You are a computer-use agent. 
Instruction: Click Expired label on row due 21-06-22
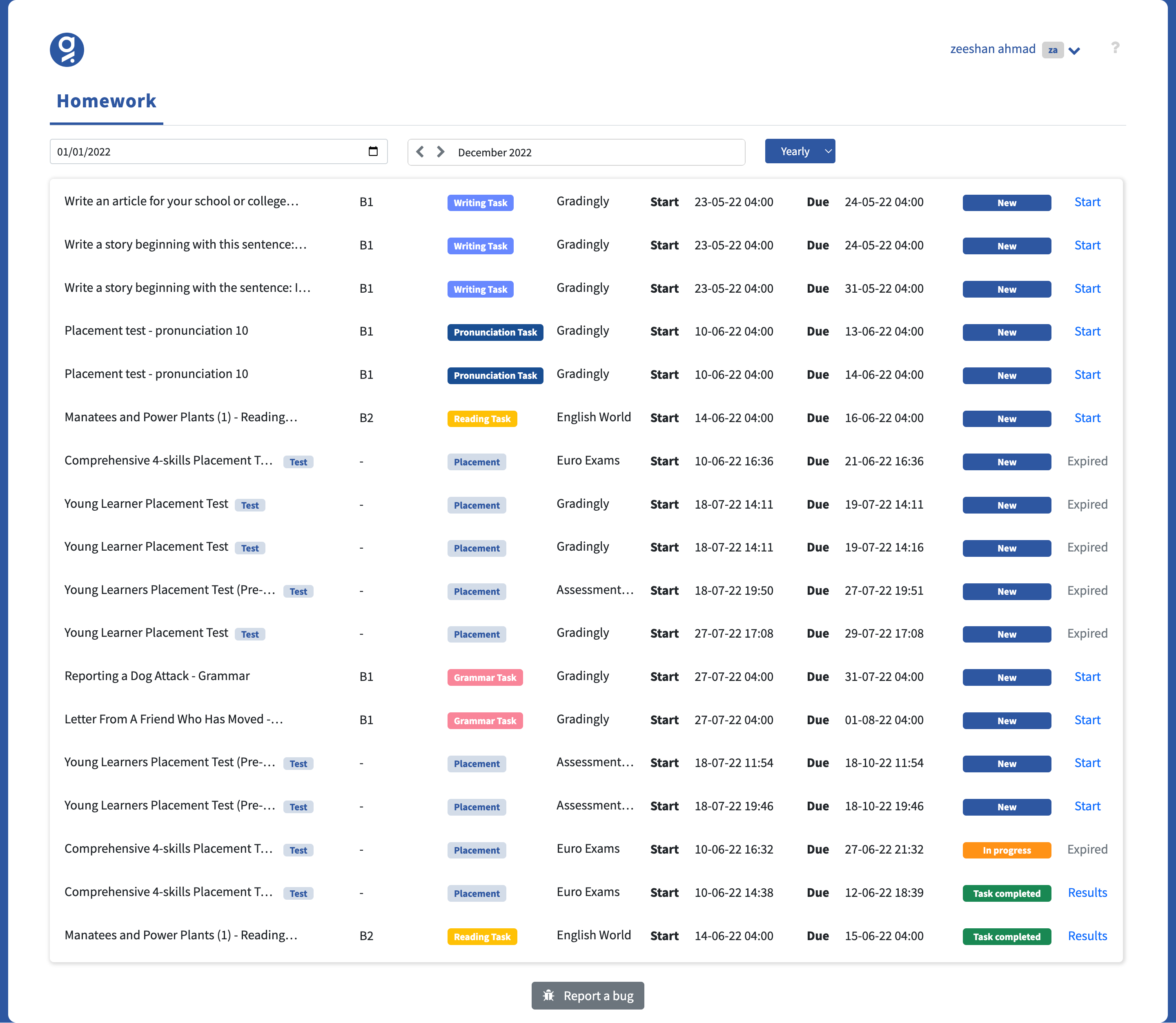(1087, 461)
